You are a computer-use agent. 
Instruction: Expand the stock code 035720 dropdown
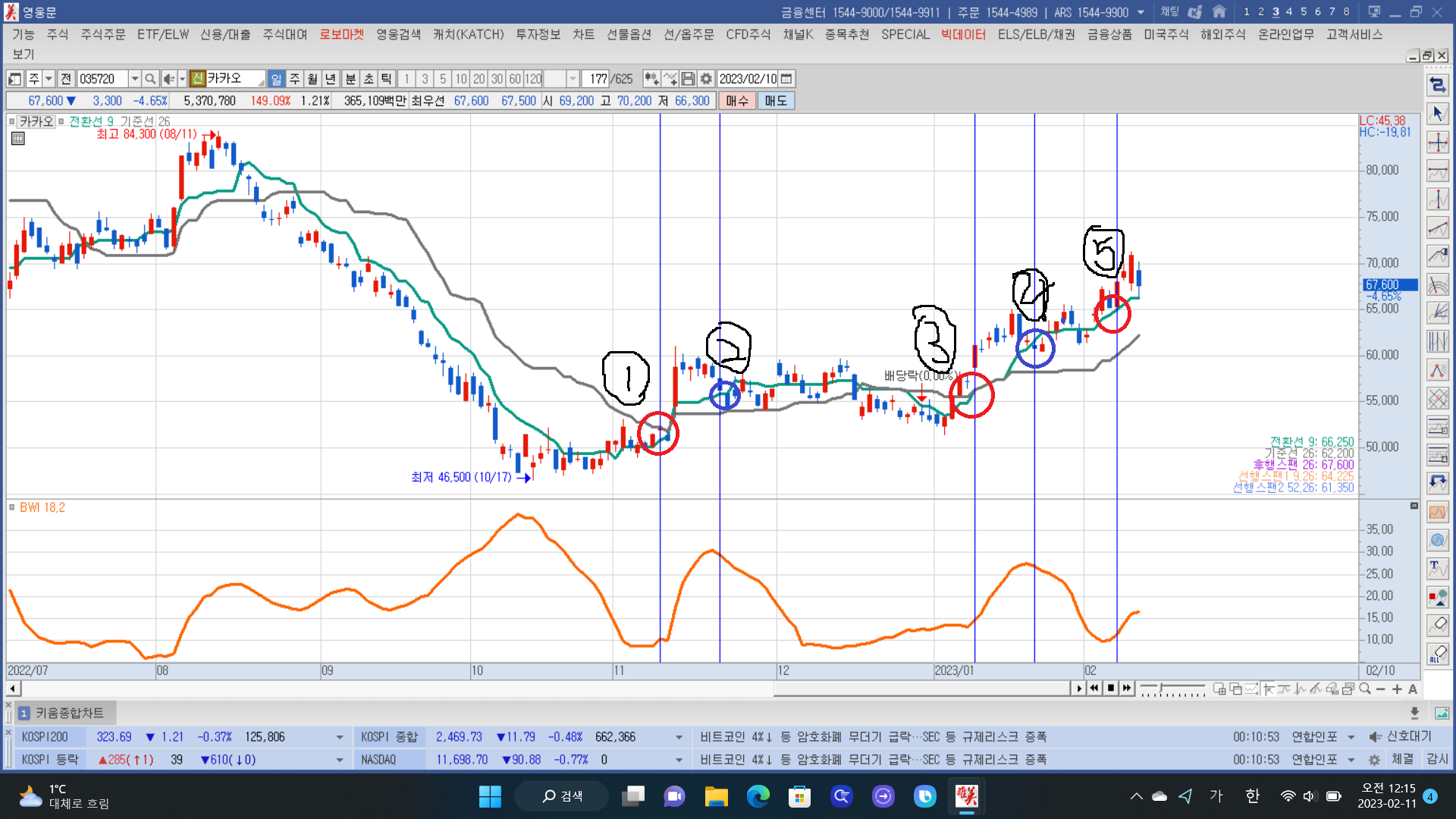(x=134, y=79)
